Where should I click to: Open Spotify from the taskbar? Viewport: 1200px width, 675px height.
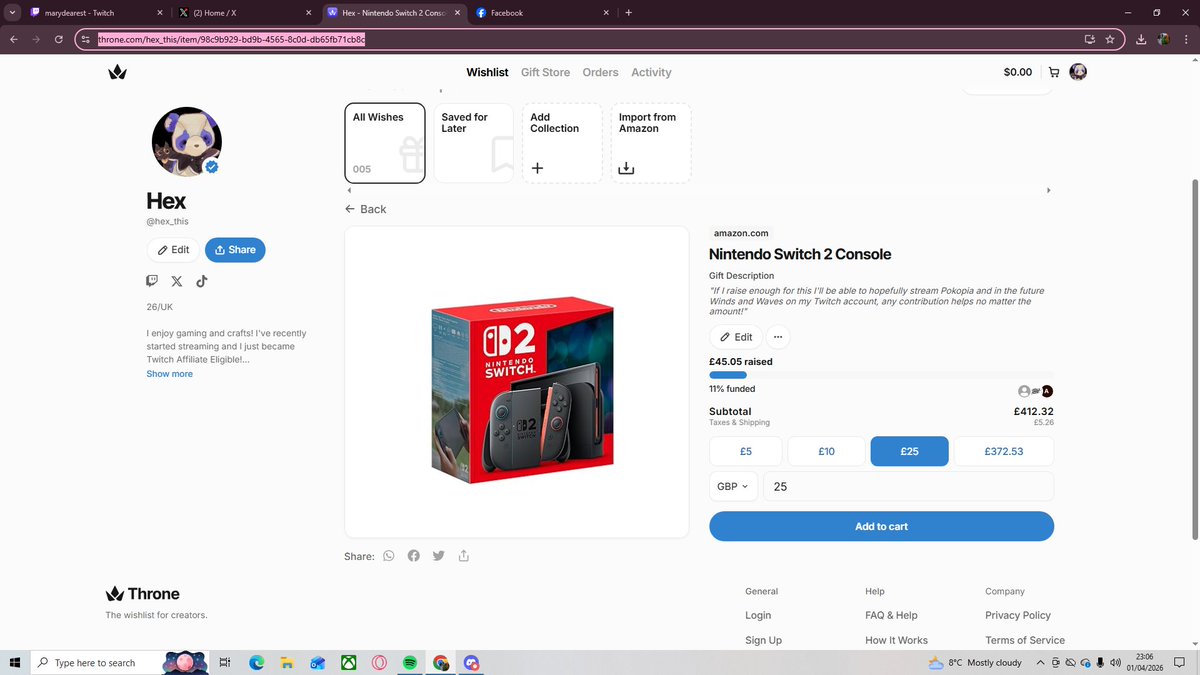[x=410, y=663]
